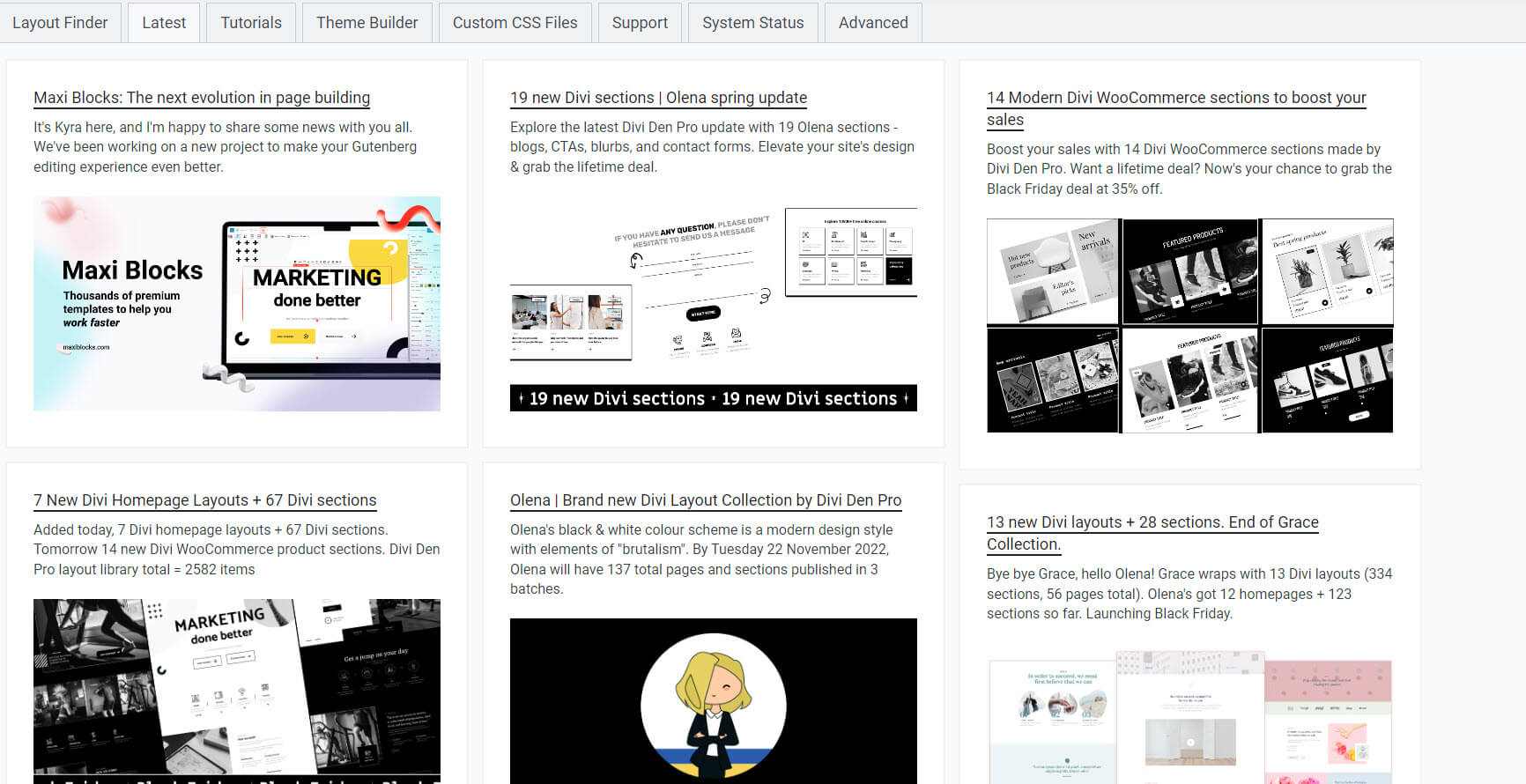The height and width of the screenshot is (784, 1526).
Task: Click the excerpt starting "Boost your sales with 14 Divi"
Action: [1189, 169]
